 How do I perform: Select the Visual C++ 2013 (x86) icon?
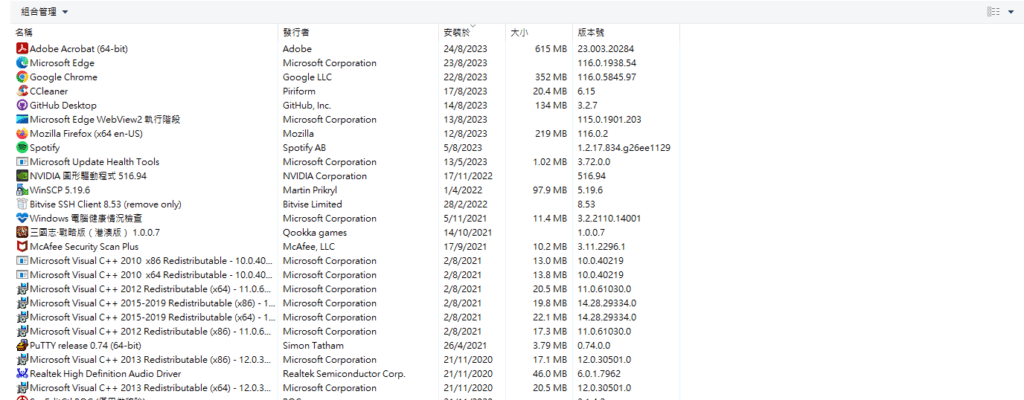tap(22, 359)
